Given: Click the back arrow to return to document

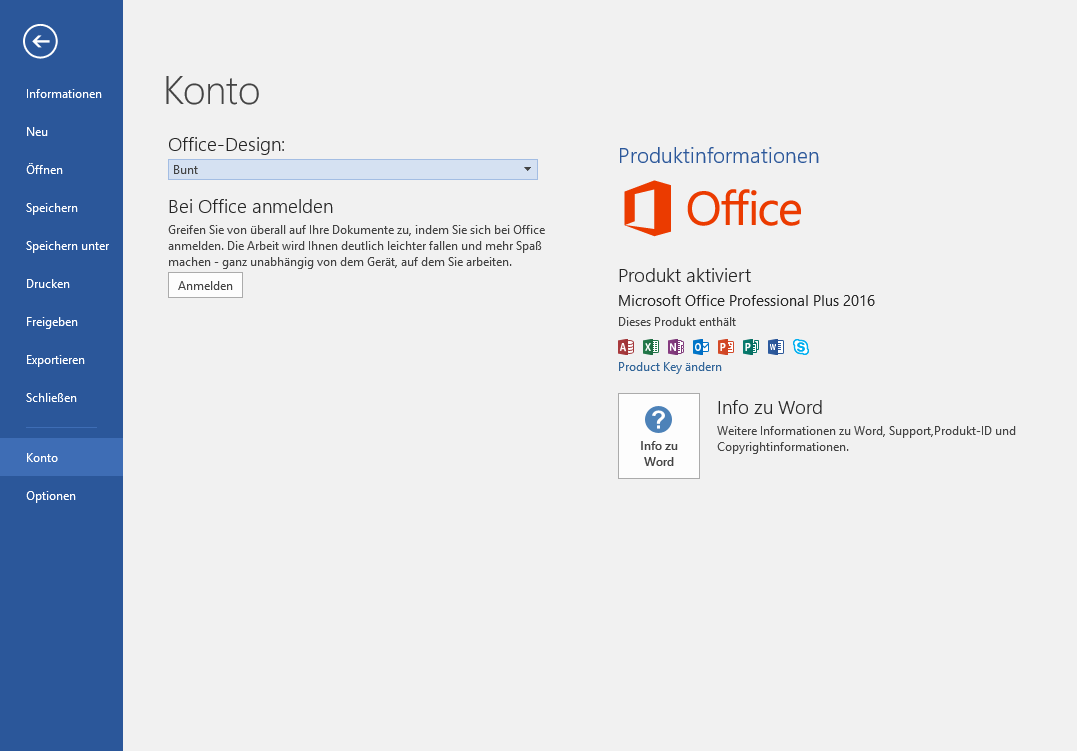Looking at the screenshot, I should click(x=41, y=41).
